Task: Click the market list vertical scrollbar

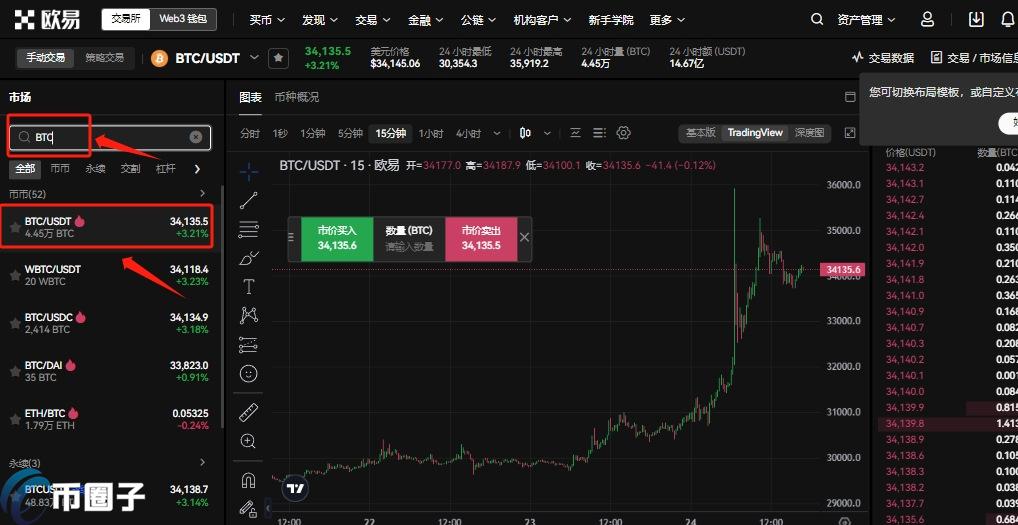Action: 221,305
